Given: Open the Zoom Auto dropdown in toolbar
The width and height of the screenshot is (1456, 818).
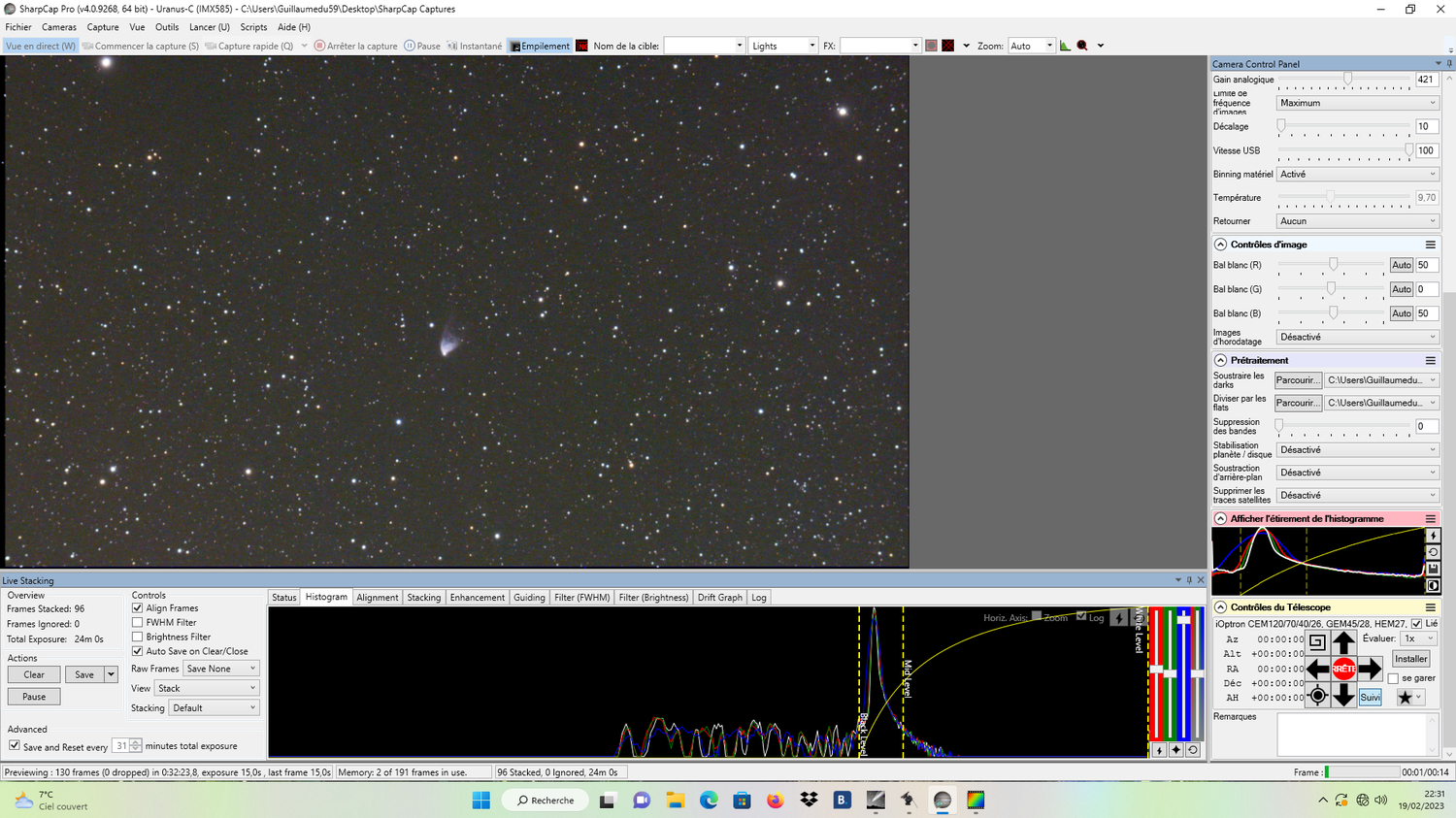Looking at the screenshot, I should 1031,46.
